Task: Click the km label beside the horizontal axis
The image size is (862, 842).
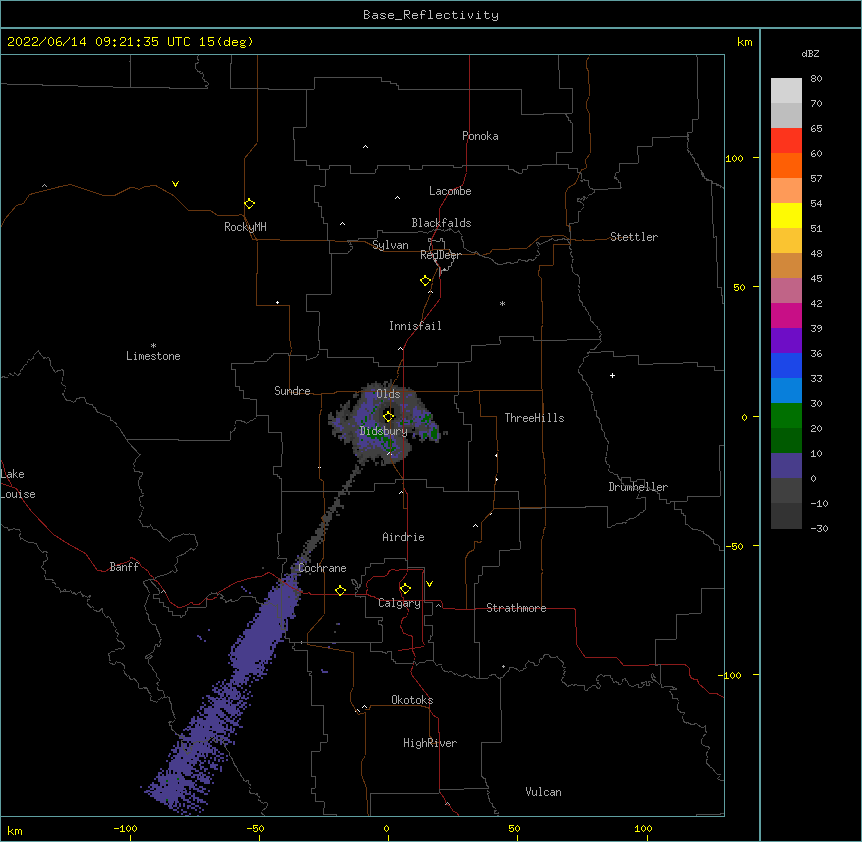Action: (15, 831)
